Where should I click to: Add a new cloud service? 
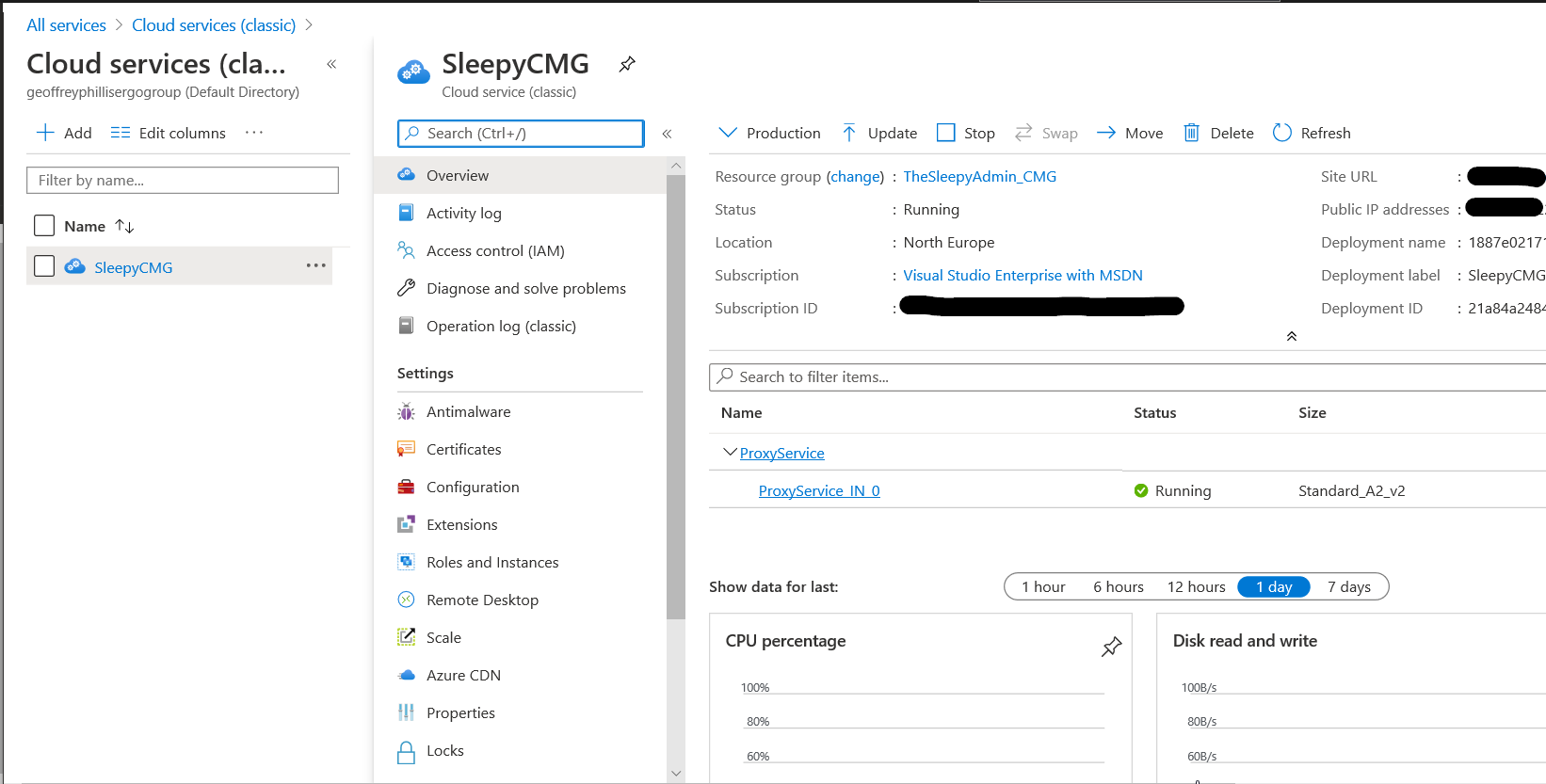click(64, 133)
